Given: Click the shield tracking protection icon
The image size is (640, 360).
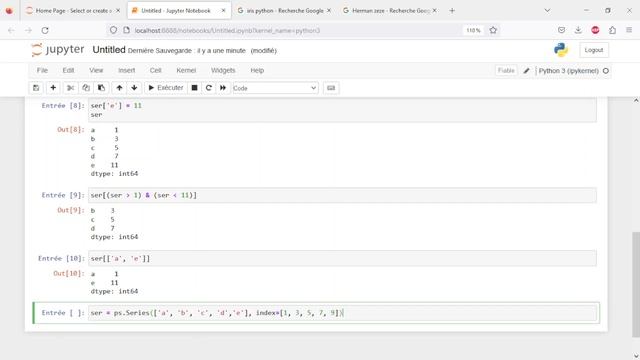Looking at the screenshot, I should [113, 30].
